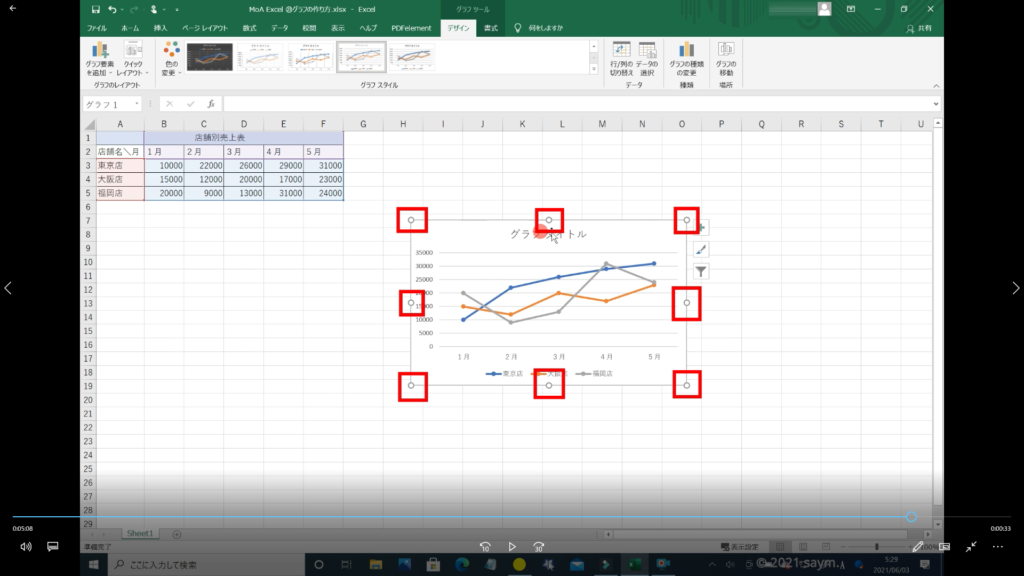Click 行/列の切り替え in the ribbon

pyautogui.click(x=621, y=59)
